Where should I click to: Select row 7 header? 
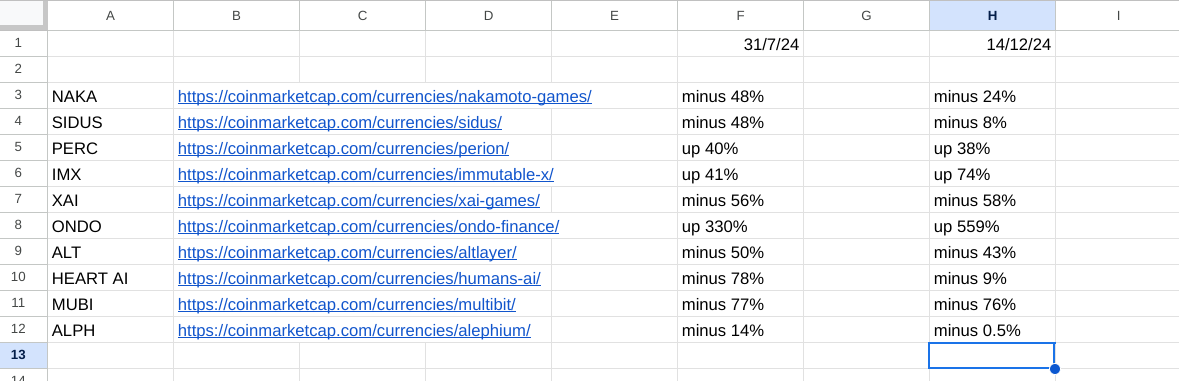[23, 200]
